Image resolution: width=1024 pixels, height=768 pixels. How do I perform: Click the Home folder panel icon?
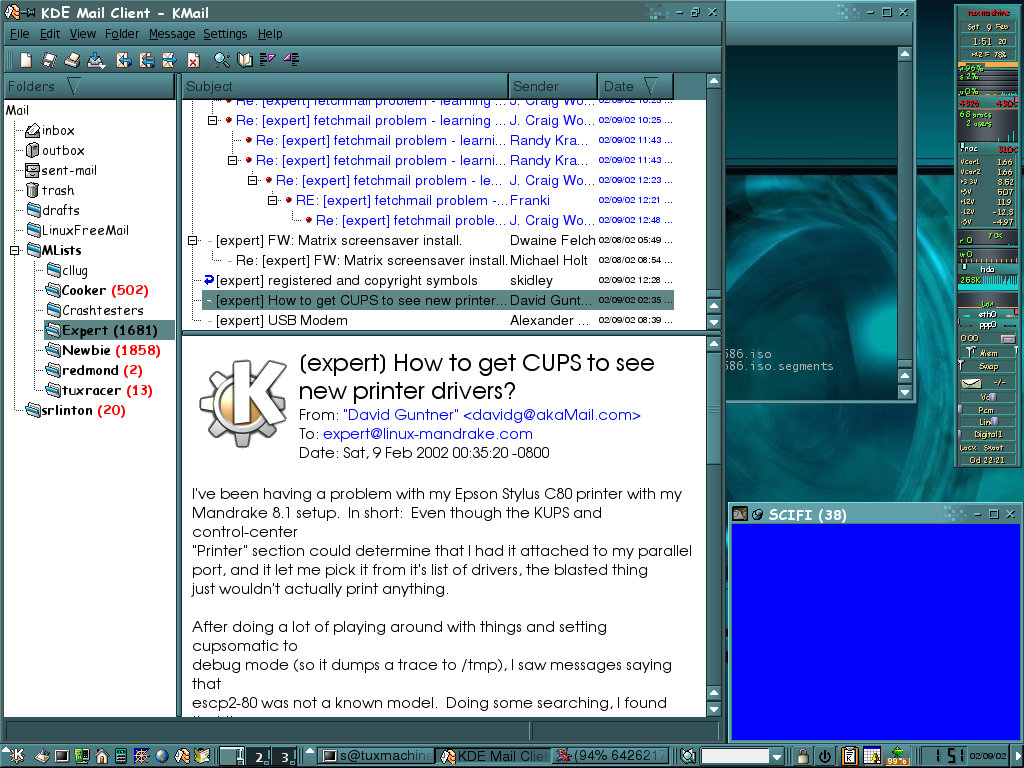(x=101, y=756)
